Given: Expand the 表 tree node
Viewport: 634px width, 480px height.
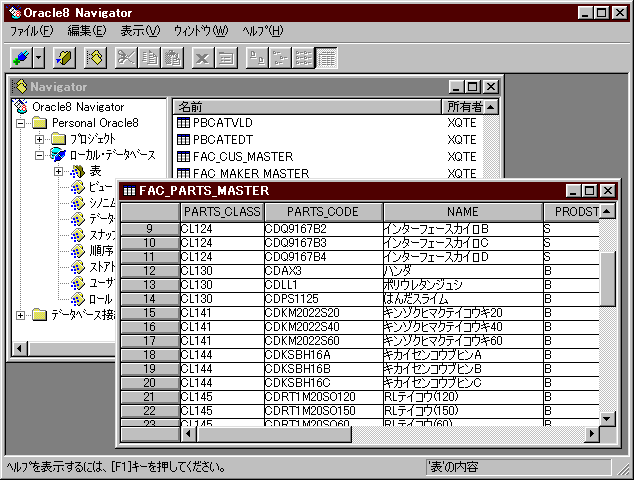Looking at the screenshot, I should (58, 171).
